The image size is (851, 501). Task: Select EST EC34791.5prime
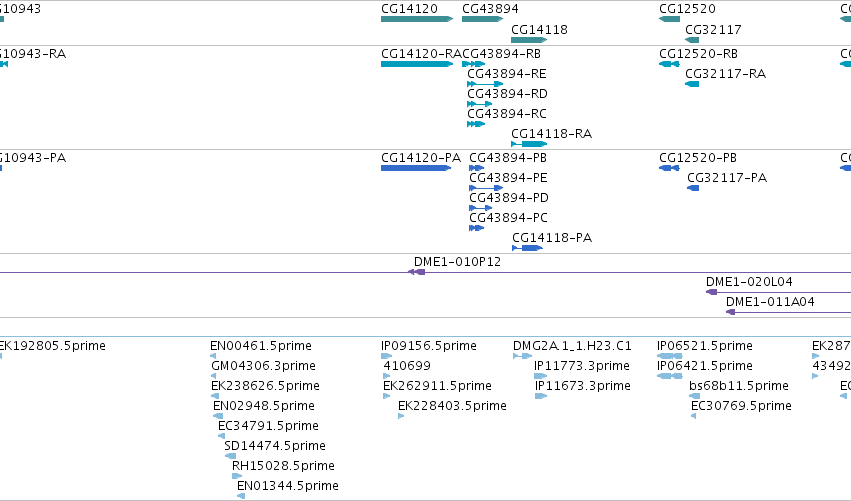[221, 436]
